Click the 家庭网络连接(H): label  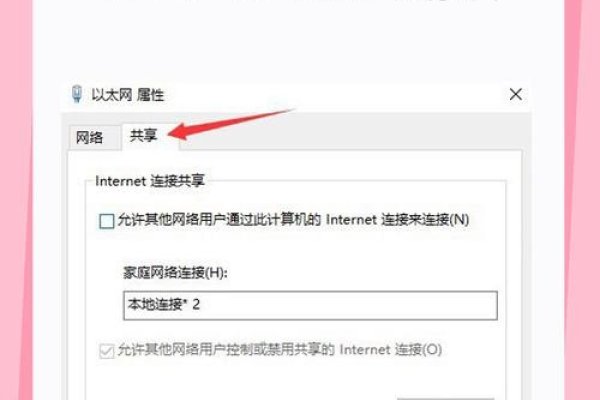175,273
